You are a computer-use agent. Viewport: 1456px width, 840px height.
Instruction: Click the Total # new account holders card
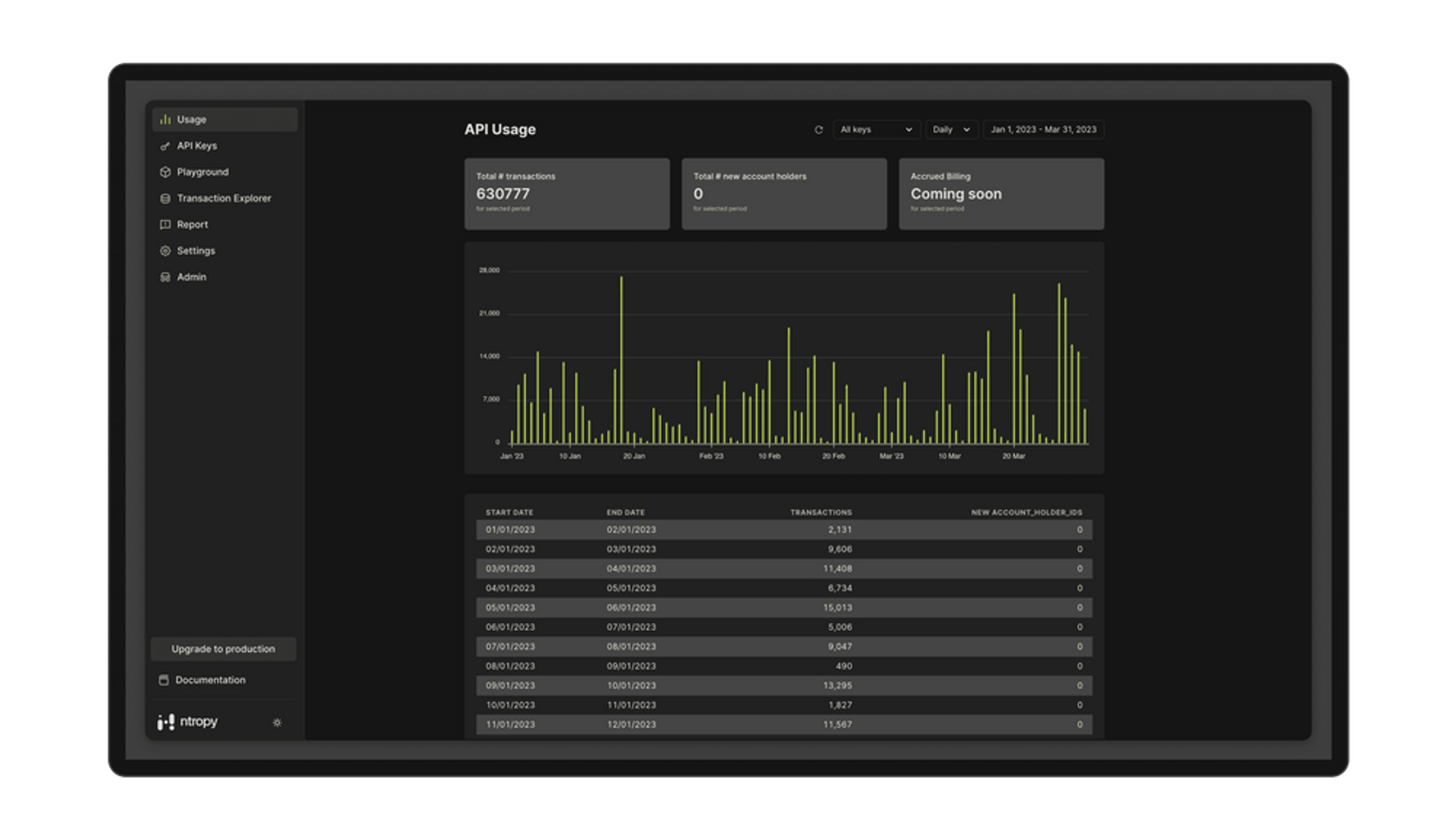coord(784,194)
